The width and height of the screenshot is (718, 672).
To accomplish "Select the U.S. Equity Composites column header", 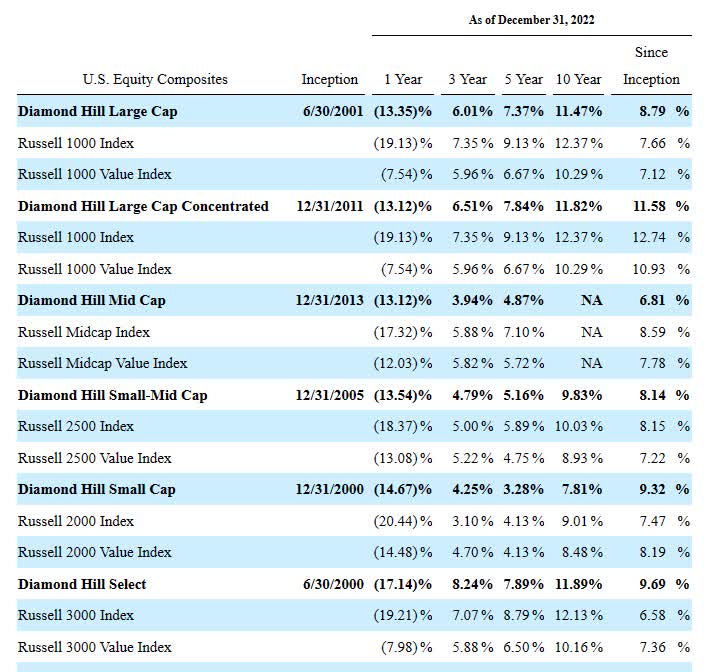I will click(x=155, y=79).
